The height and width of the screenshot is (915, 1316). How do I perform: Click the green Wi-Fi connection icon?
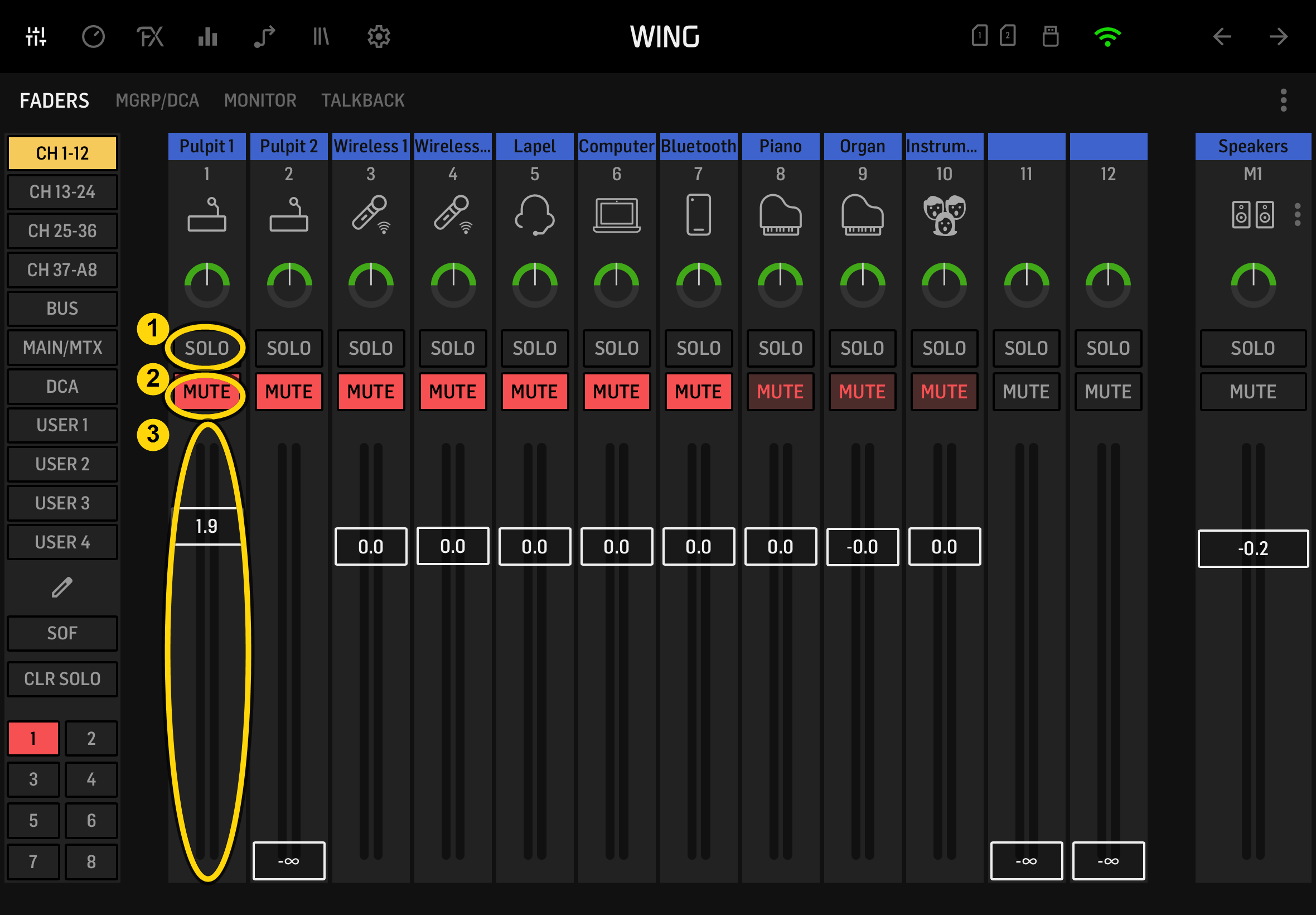pyautogui.click(x=1107, y=37)
